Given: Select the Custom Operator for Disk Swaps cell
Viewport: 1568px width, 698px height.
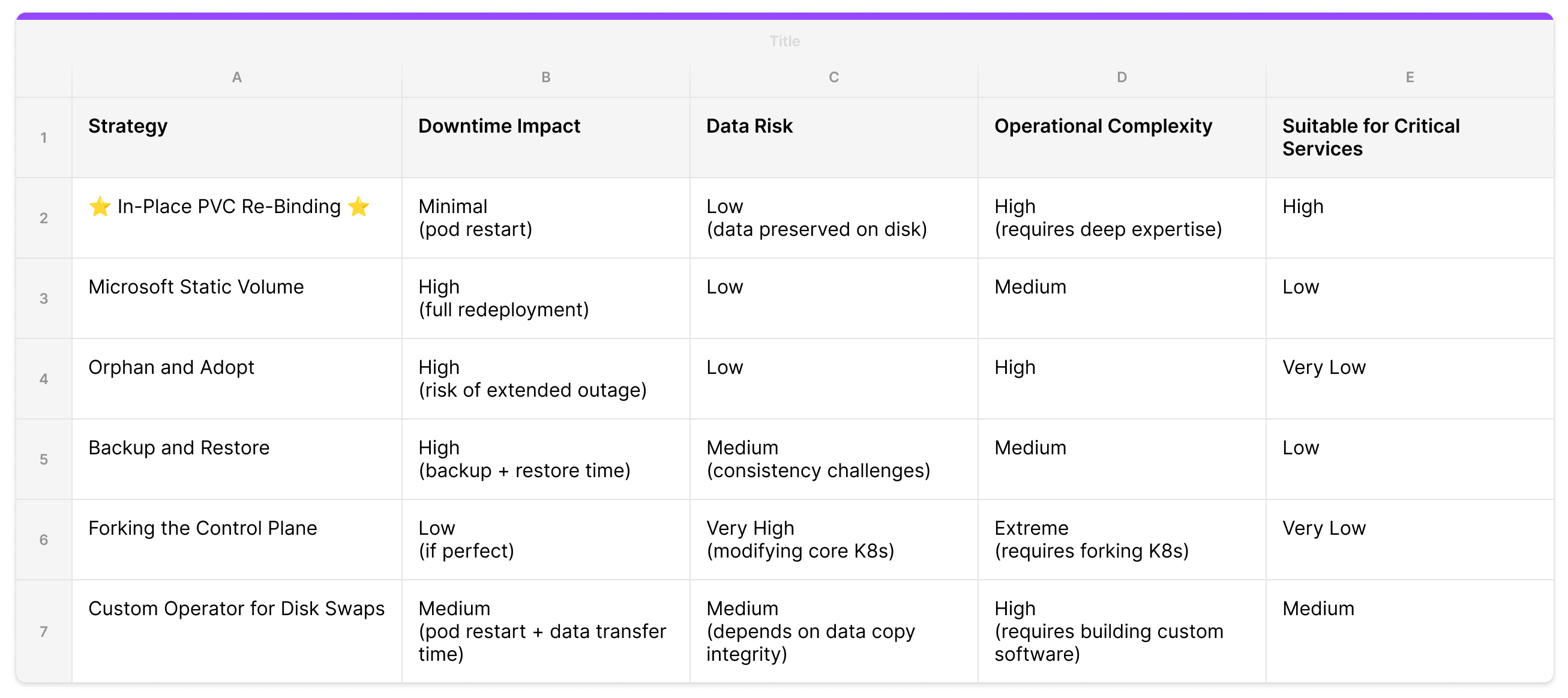Looking at the screenshot, I should click(237, 631).
